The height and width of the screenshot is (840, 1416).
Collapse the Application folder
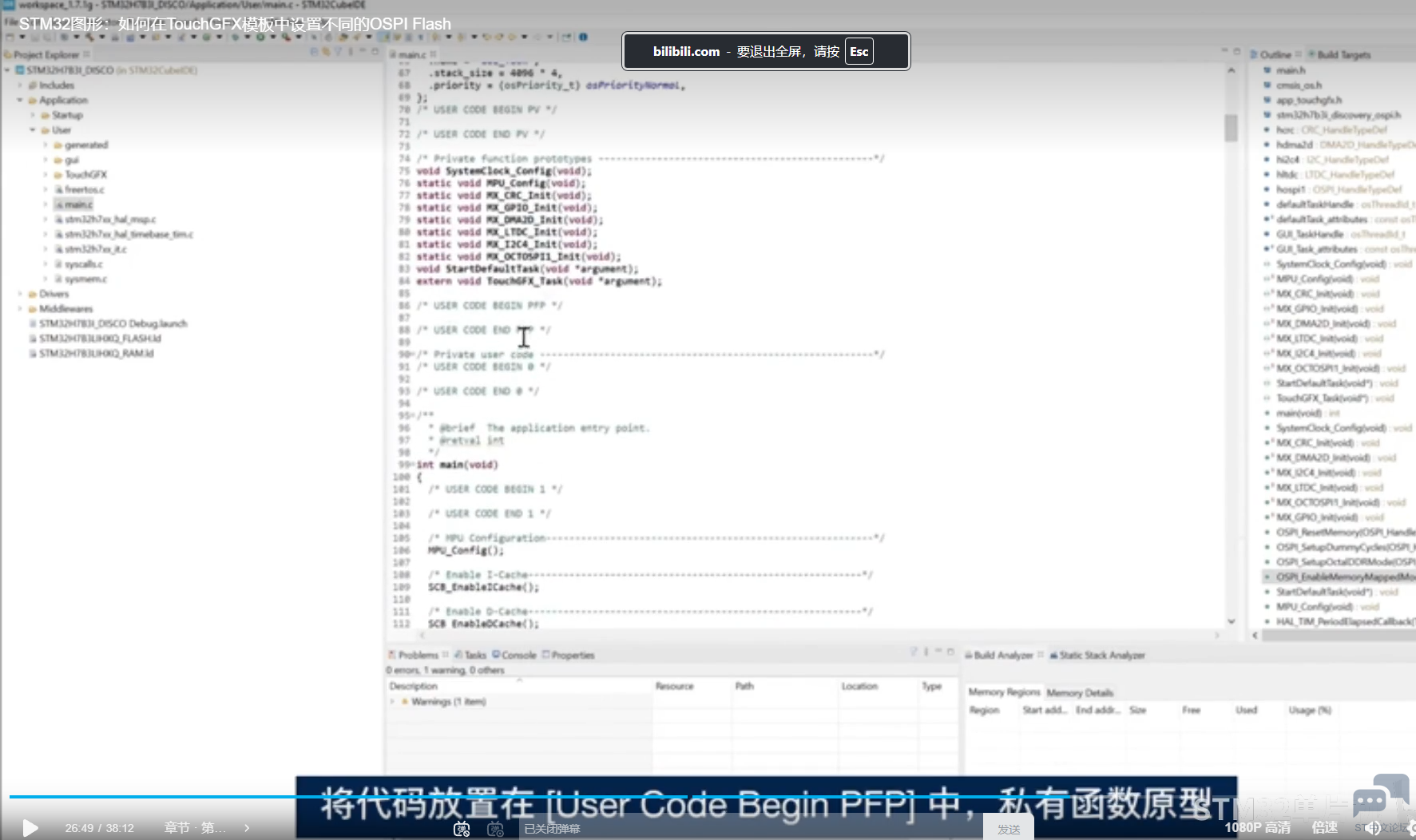20,101
